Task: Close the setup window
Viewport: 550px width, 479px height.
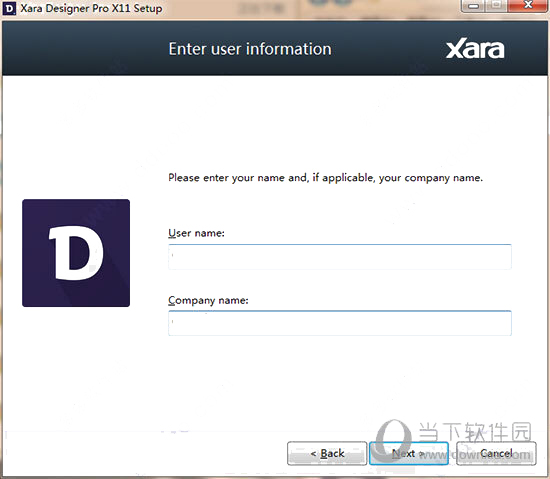Action: pyautogui.click(x=528, y=5)
